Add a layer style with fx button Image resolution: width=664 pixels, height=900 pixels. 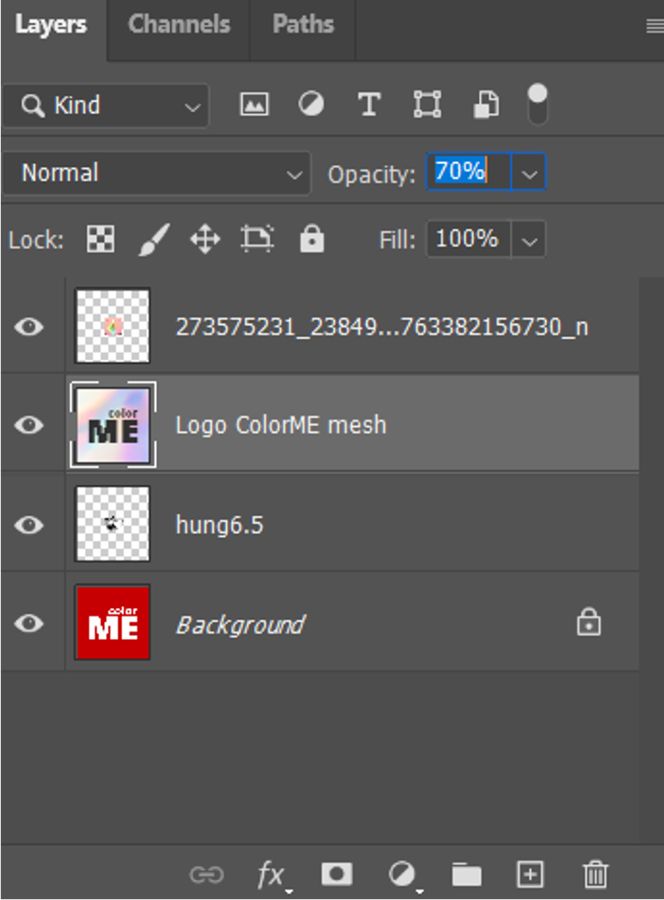point(272,875)
